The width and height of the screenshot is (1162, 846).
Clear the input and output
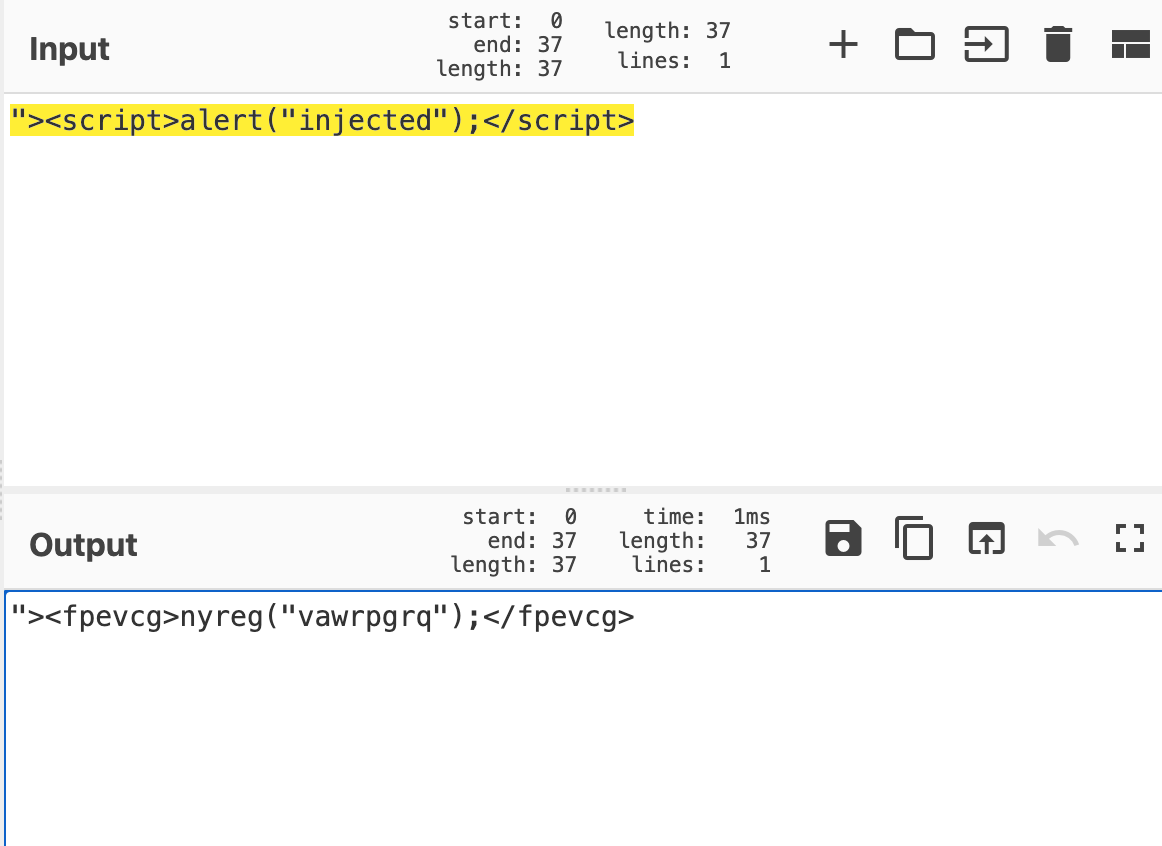[x=1058, y=44]
